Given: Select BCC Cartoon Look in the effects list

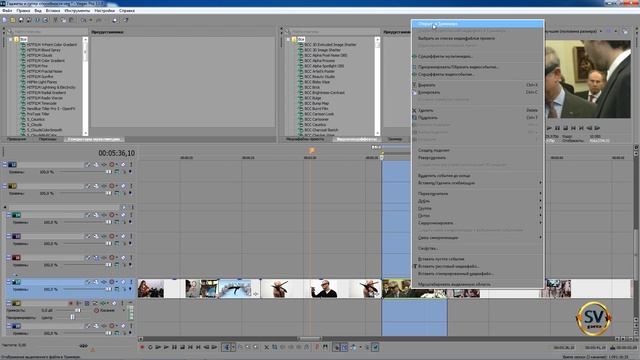Looking at the screenshot, I should tap(319, 114).
